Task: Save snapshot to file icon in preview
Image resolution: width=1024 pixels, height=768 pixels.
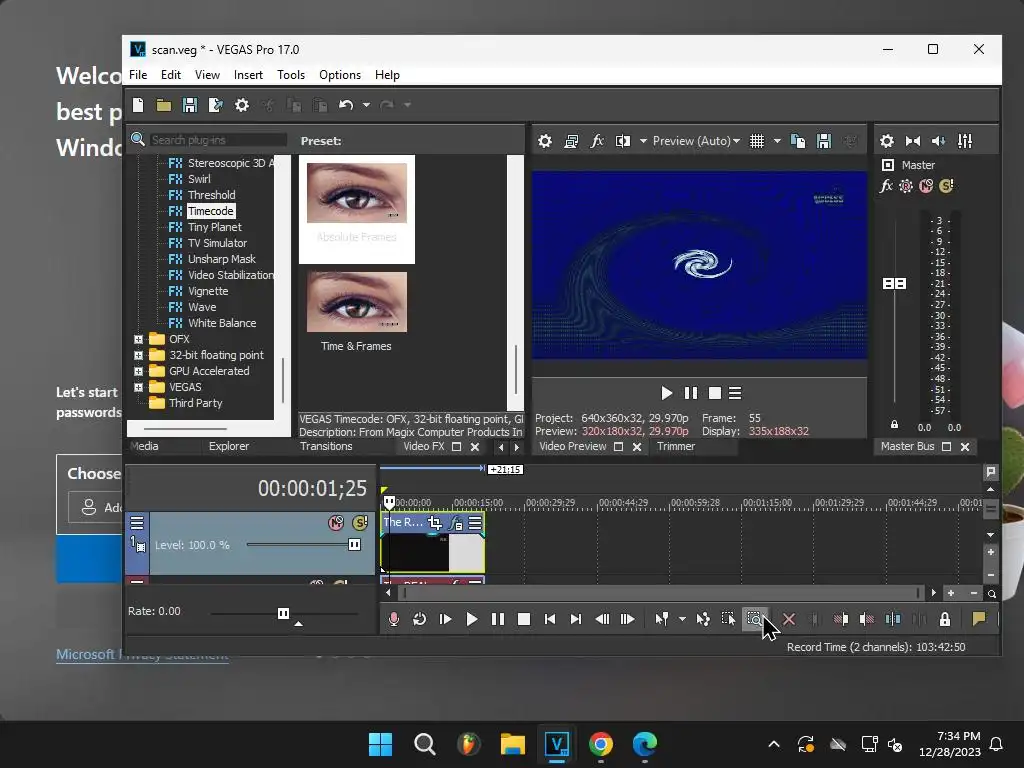Action: 824,141
